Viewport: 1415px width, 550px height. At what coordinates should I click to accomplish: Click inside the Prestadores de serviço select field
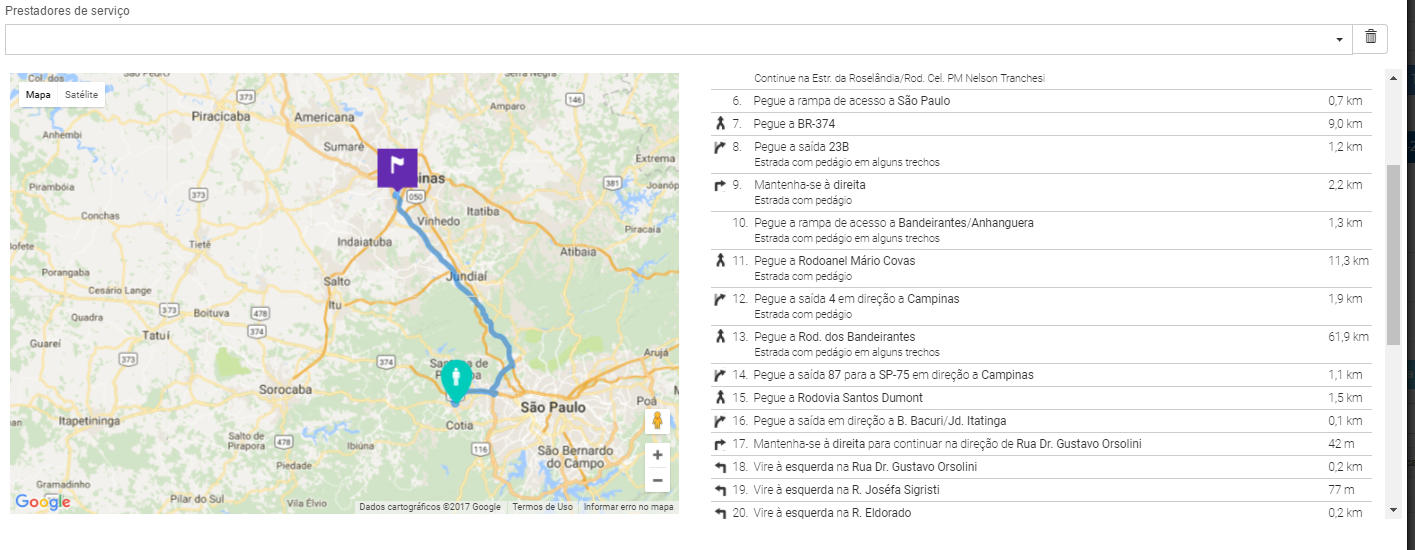click(678, 39)
